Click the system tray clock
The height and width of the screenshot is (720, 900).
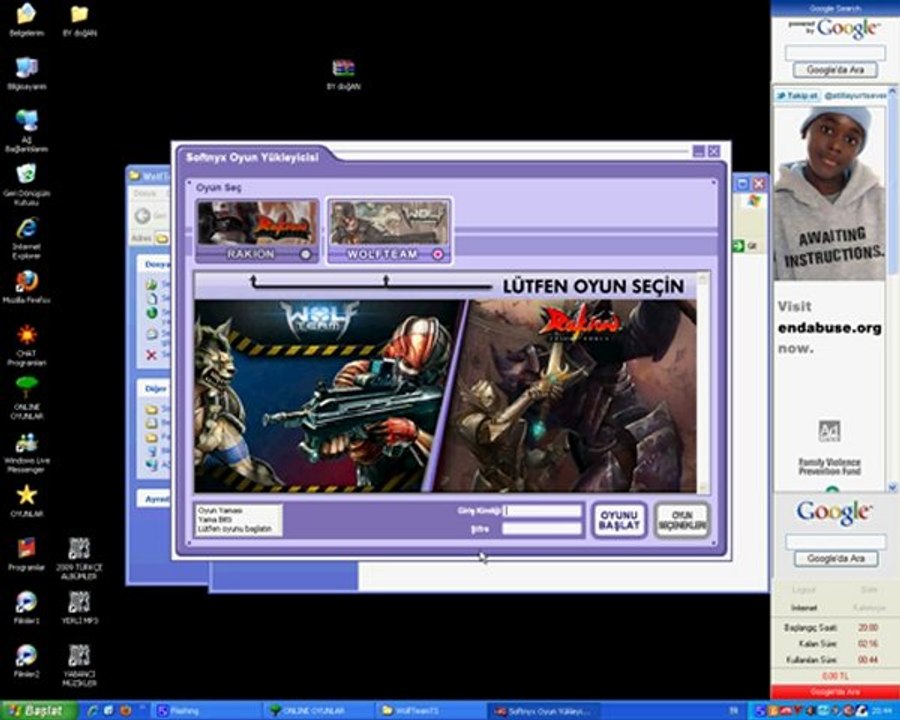click(881, 711)
